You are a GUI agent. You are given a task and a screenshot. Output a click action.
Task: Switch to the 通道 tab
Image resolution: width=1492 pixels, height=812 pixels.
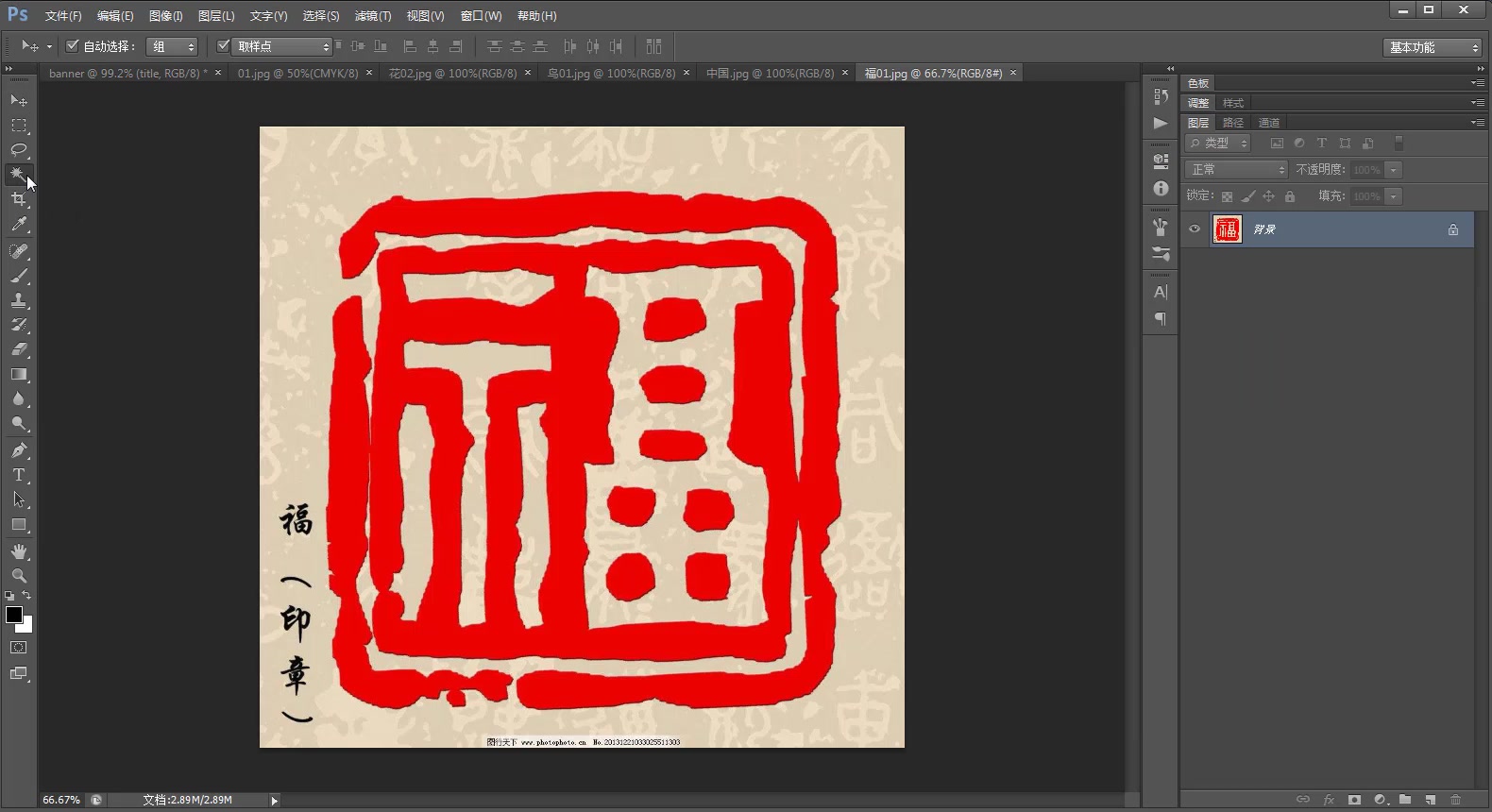pos(1269,123)
